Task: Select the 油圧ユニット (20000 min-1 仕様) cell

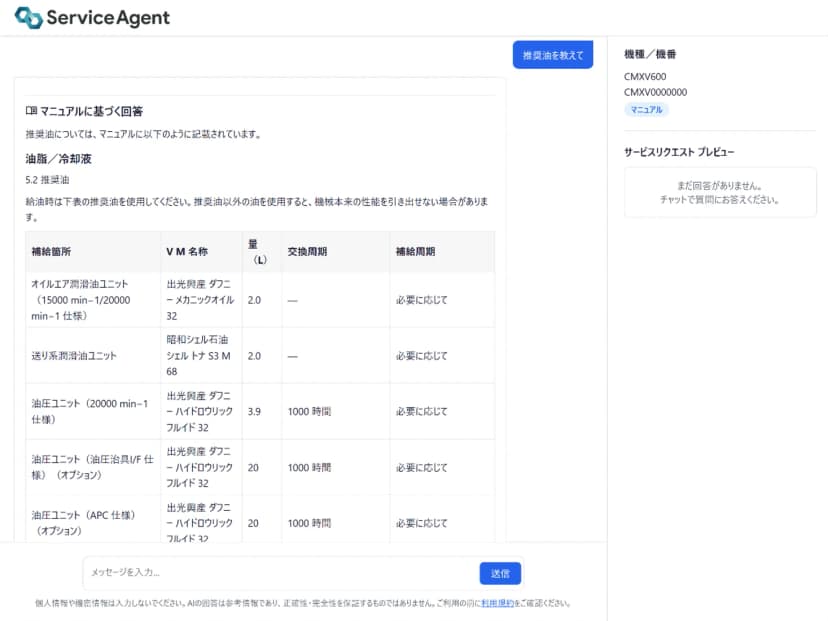Action: pos(93,411)
